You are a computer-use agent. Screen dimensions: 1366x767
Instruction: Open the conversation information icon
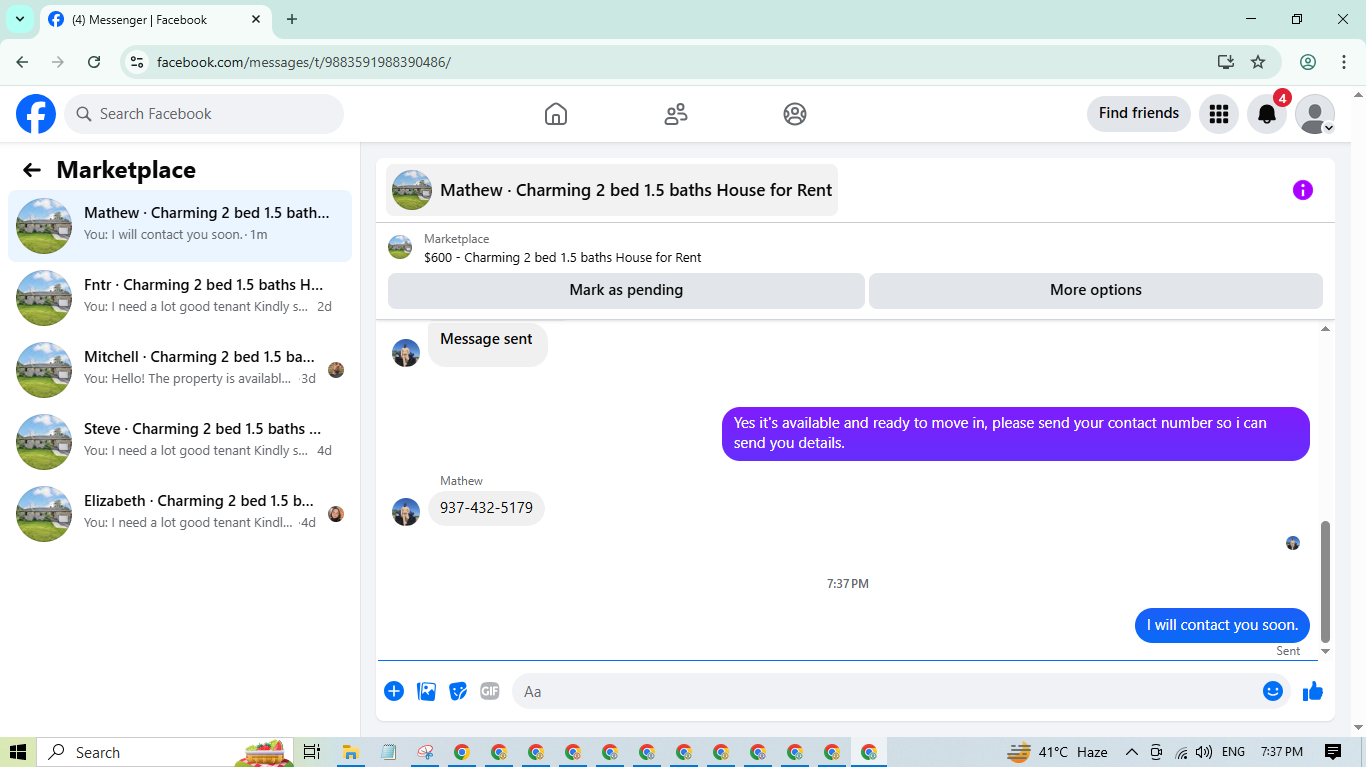[1302, 190]
